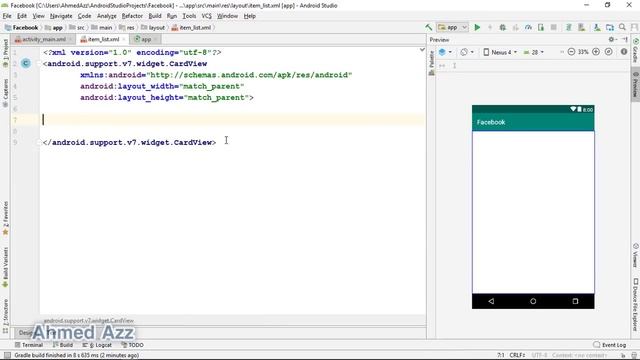Toggle the Build Variants side panel
The image size is (640, 360).
coord(5,267)
